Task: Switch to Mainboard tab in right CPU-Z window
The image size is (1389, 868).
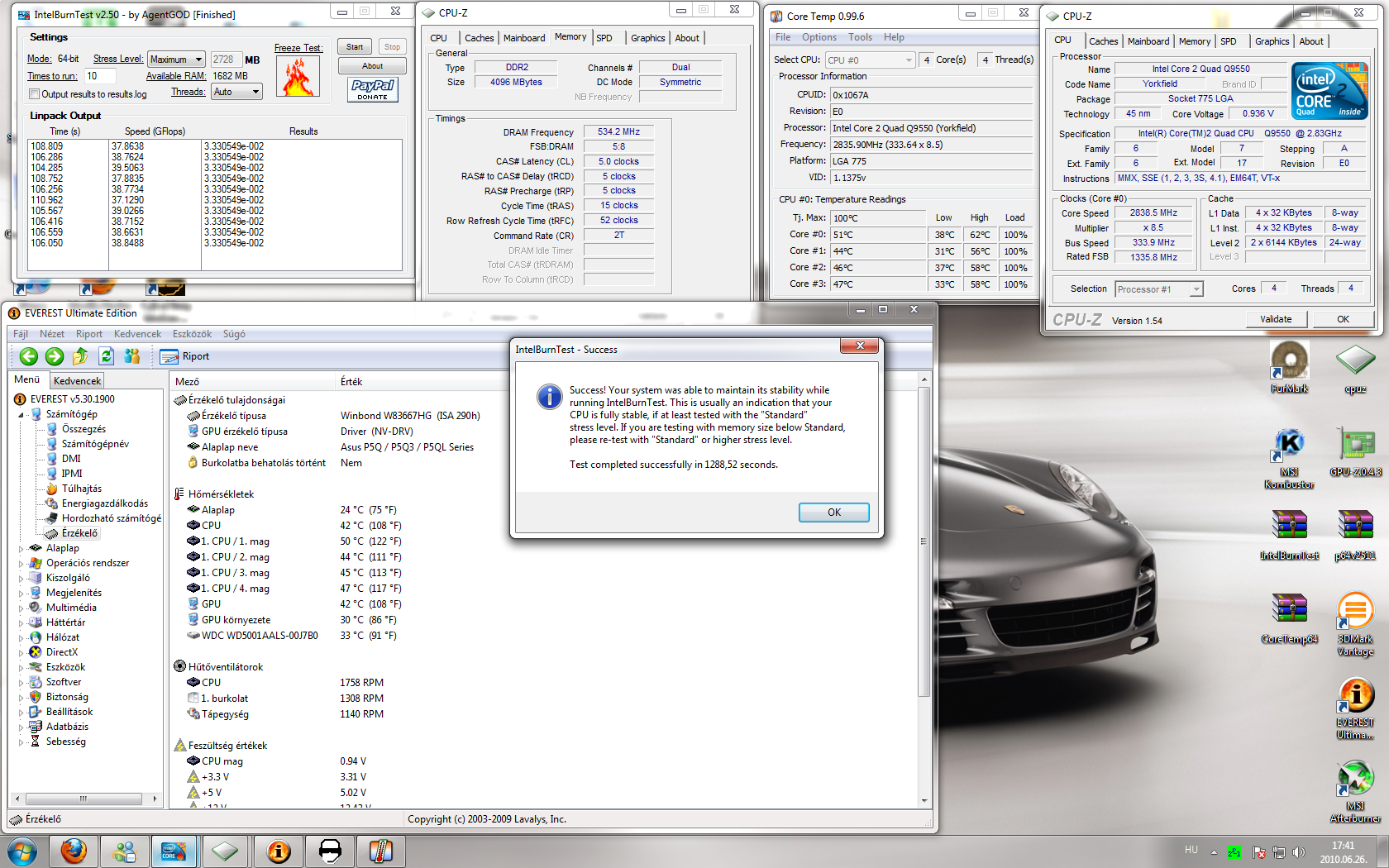Action: [x=1148, y=41]
